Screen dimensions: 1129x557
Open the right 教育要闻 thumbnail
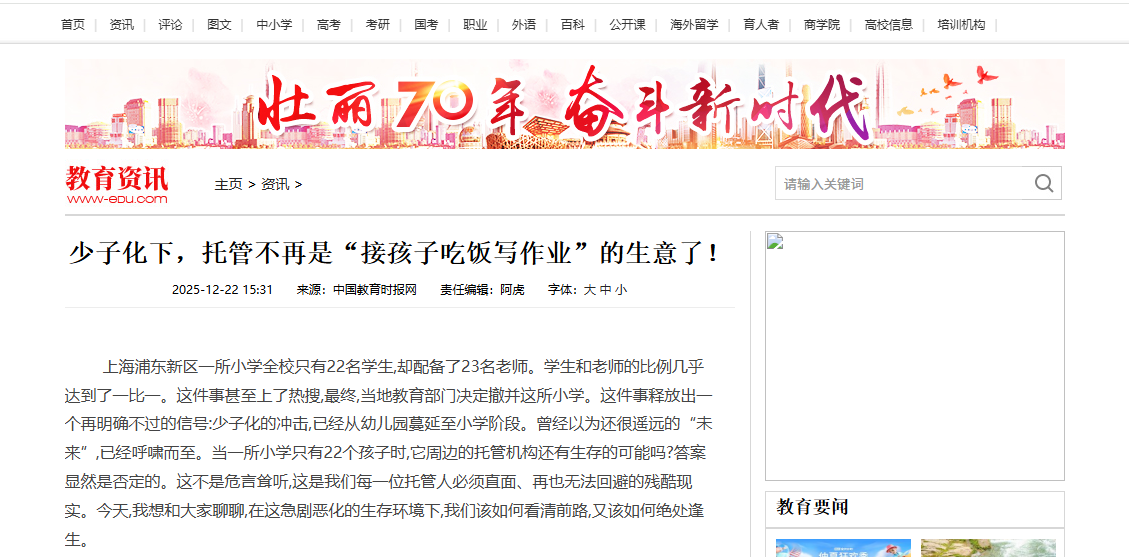tap(989, 548)
